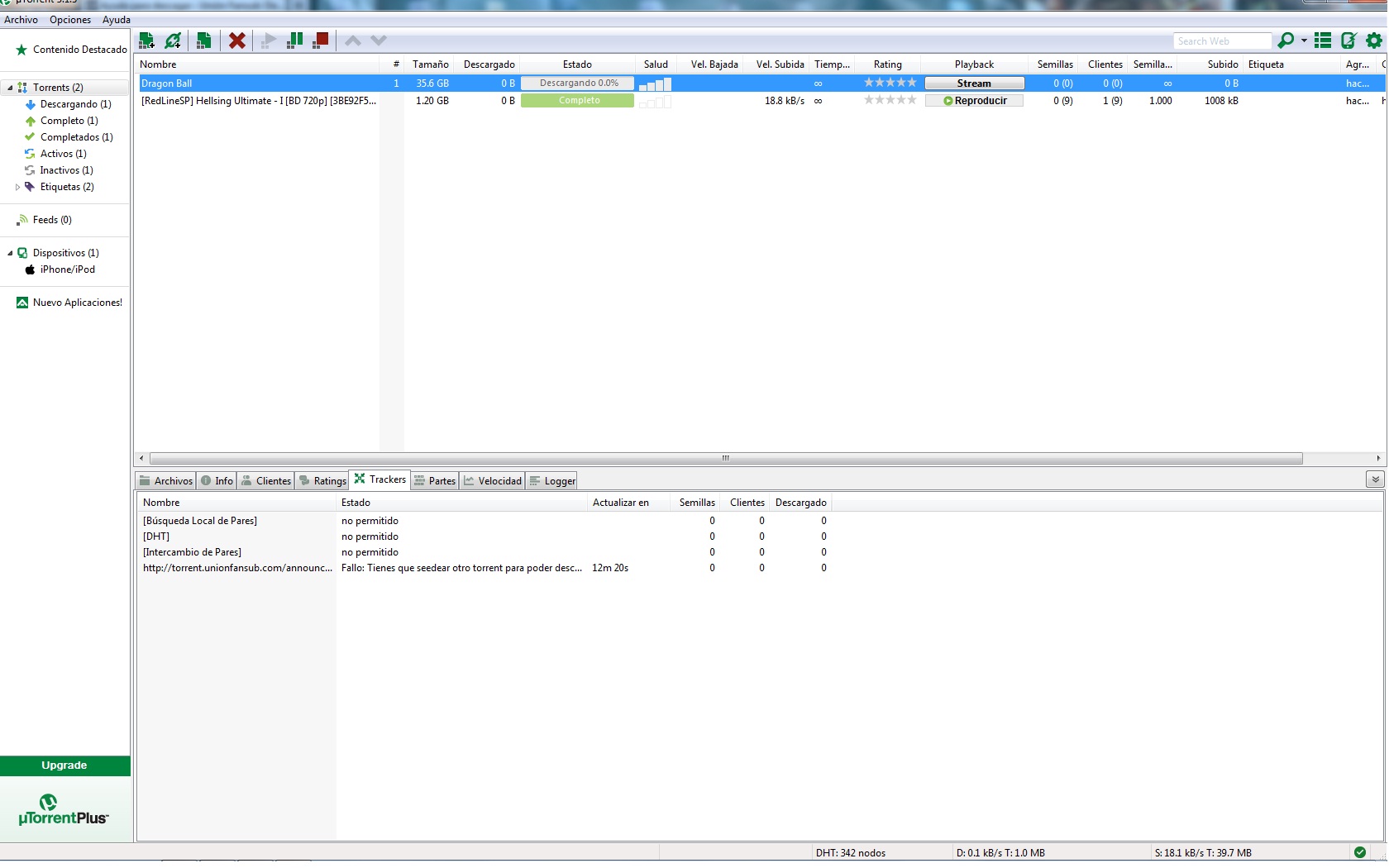1389x868 pixels.
Task: Switch to the Velocidad tab
Action: click(493, 481)
